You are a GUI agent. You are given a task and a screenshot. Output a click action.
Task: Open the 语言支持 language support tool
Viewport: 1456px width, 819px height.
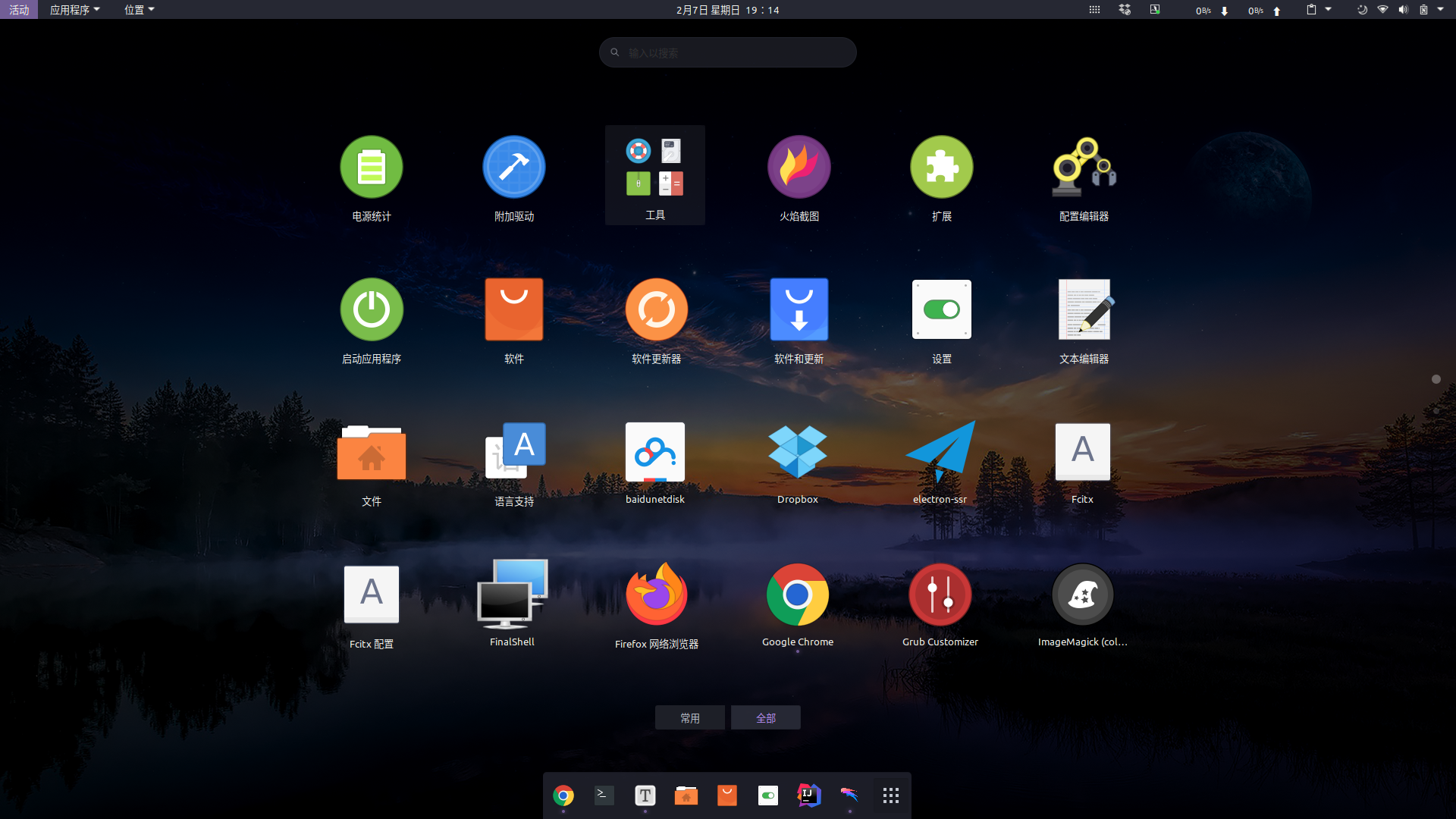(x=513, y=452)
